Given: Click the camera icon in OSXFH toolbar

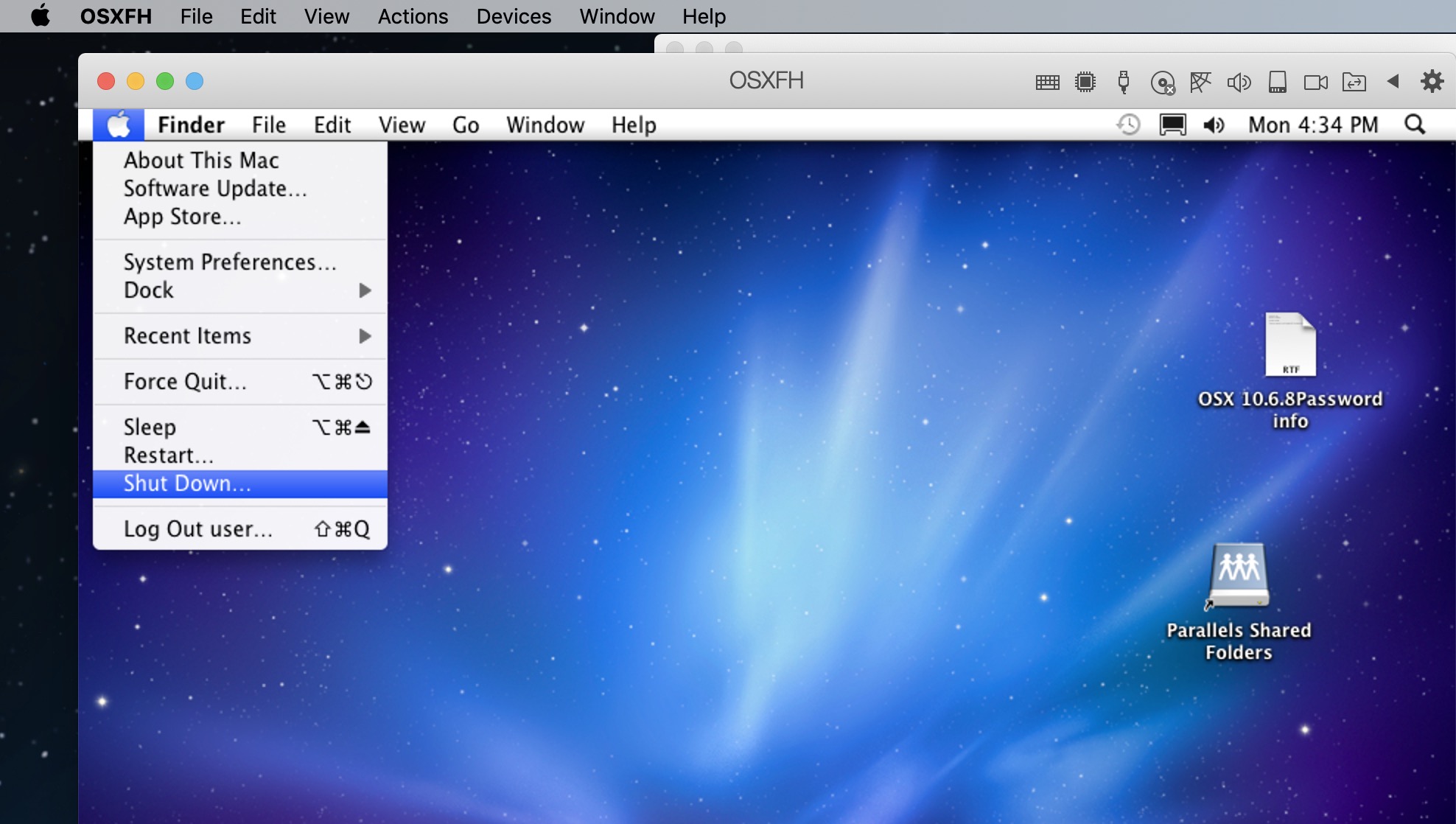Looking at the screenshot, I should pyautogui.click(x=1315, y=82).
